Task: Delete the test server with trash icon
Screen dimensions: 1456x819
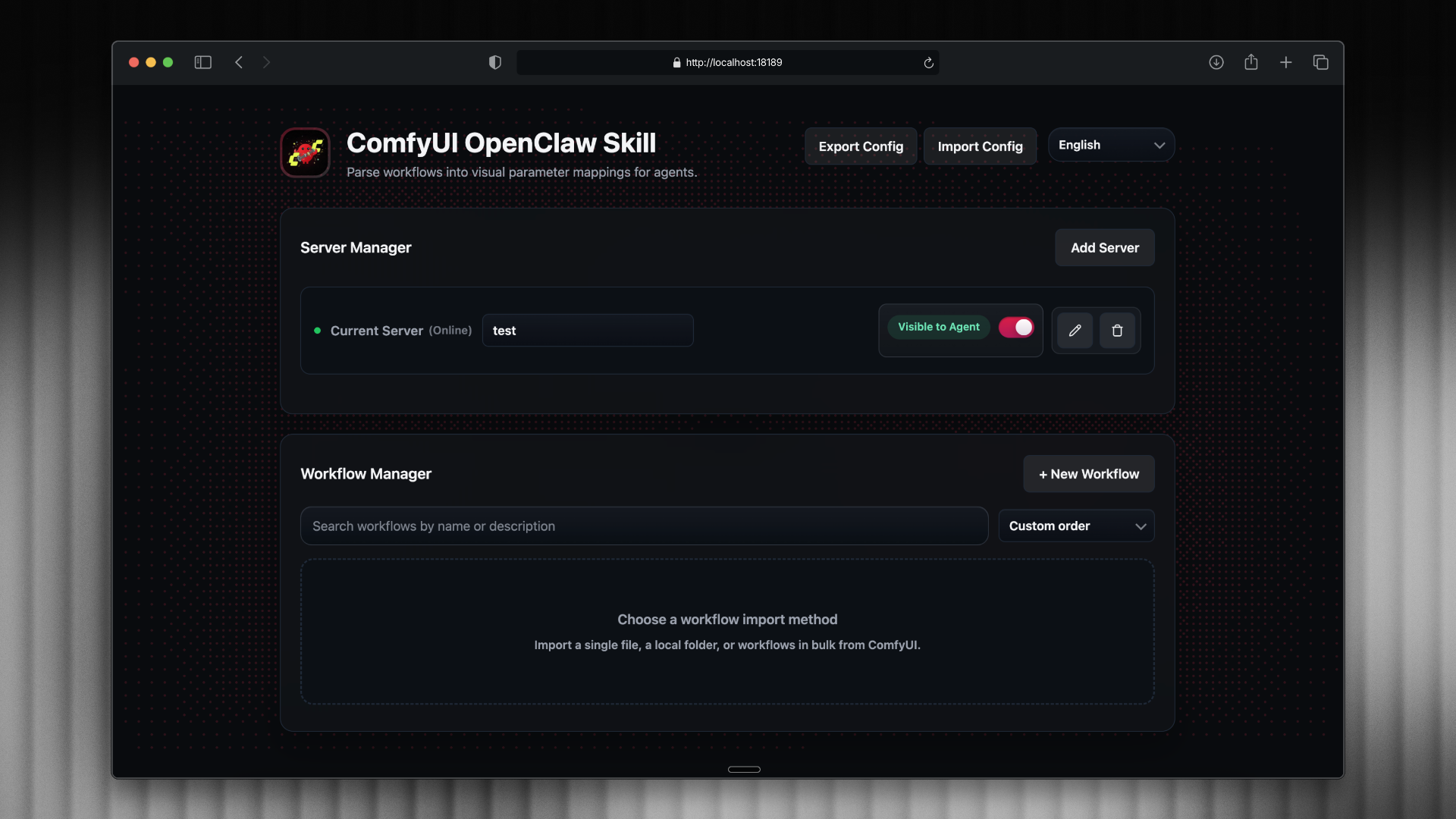Action: [x=1117, y=331]
